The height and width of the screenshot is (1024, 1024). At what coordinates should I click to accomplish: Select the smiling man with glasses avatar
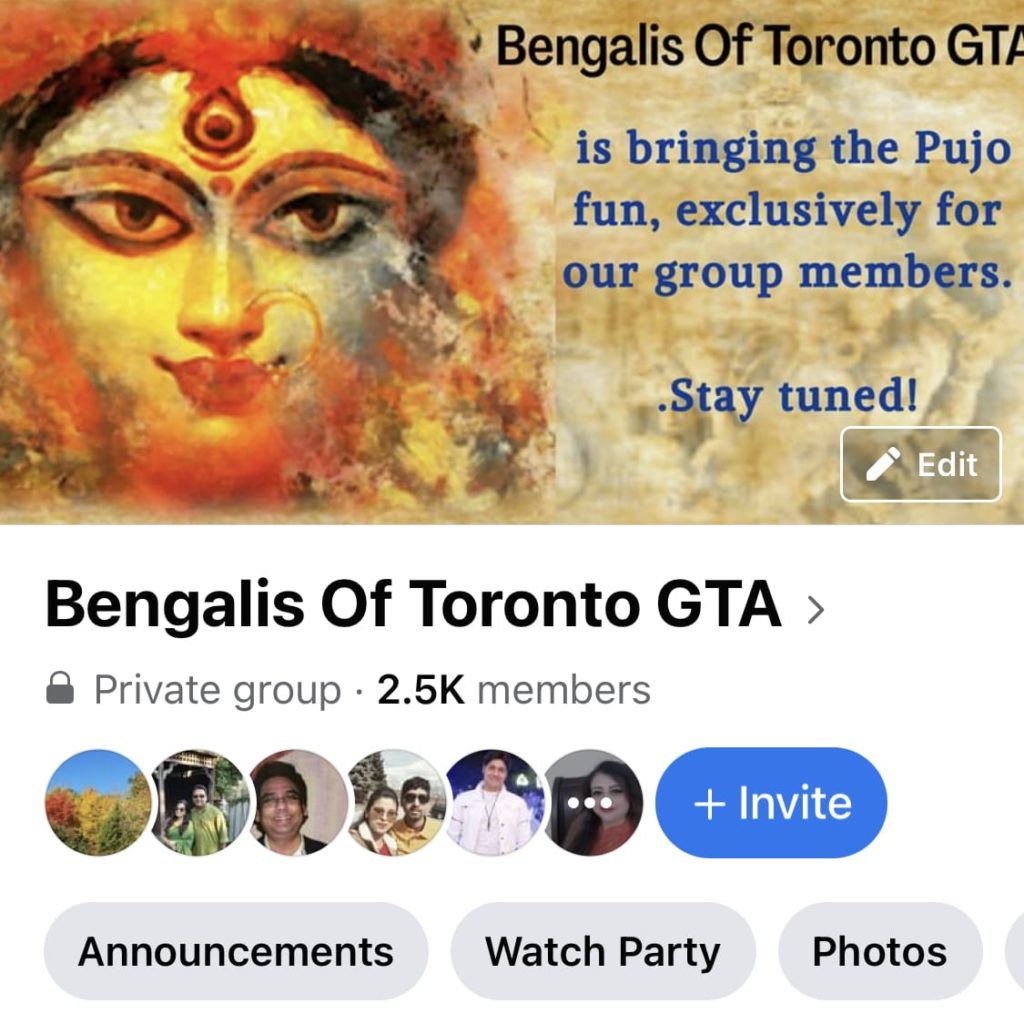tap(297, 802)
